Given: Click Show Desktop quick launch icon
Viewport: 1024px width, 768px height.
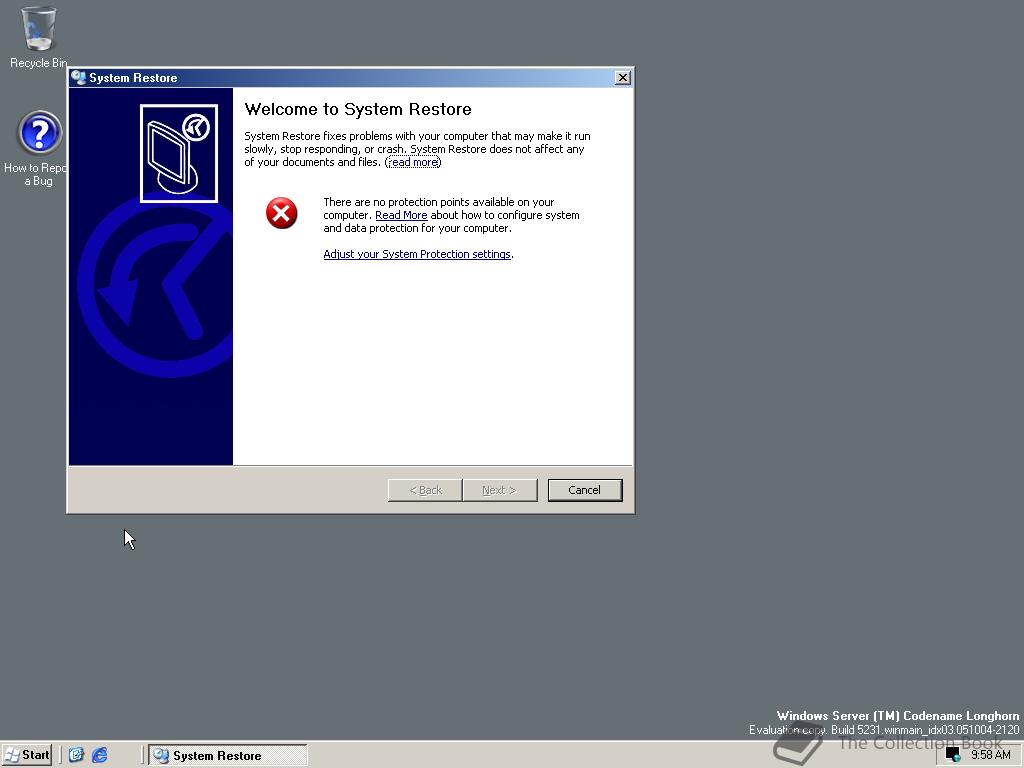Looking at the screenshot, I should coord(76,755).
